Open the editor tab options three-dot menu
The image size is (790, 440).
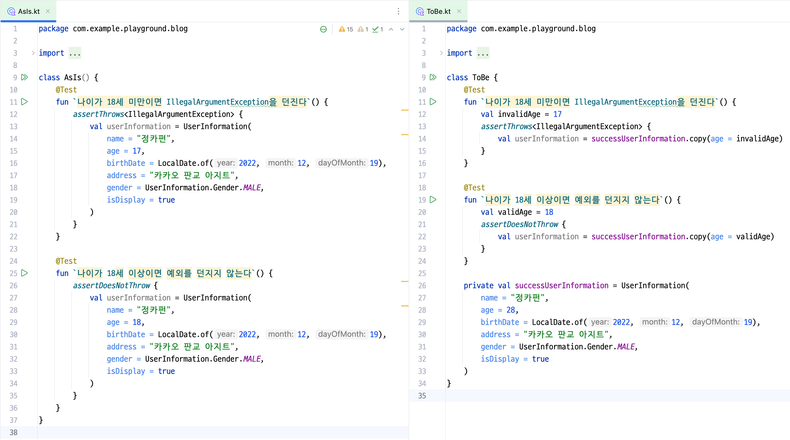398,11
